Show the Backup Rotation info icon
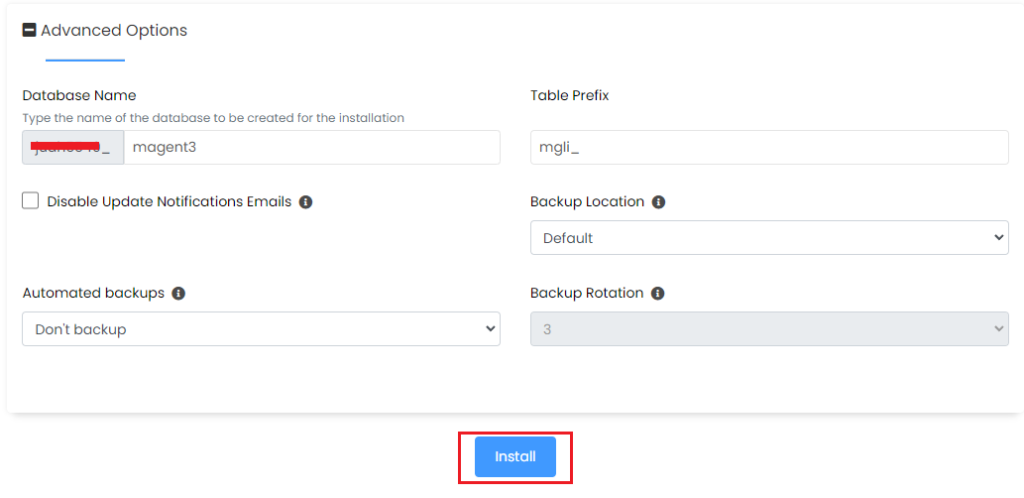 click(x=658, y=294)
